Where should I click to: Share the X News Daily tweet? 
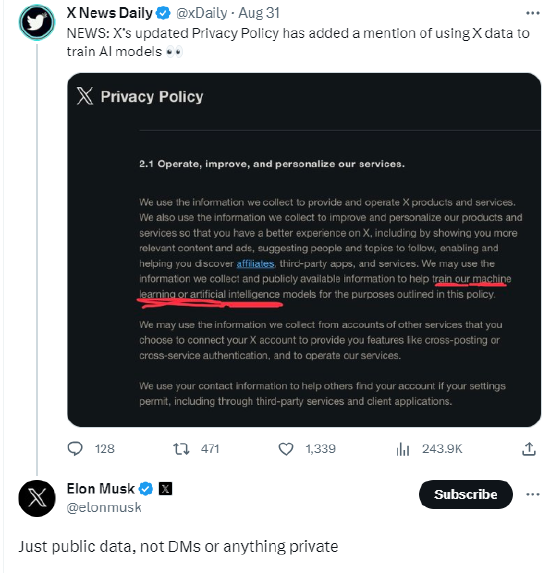528,449
